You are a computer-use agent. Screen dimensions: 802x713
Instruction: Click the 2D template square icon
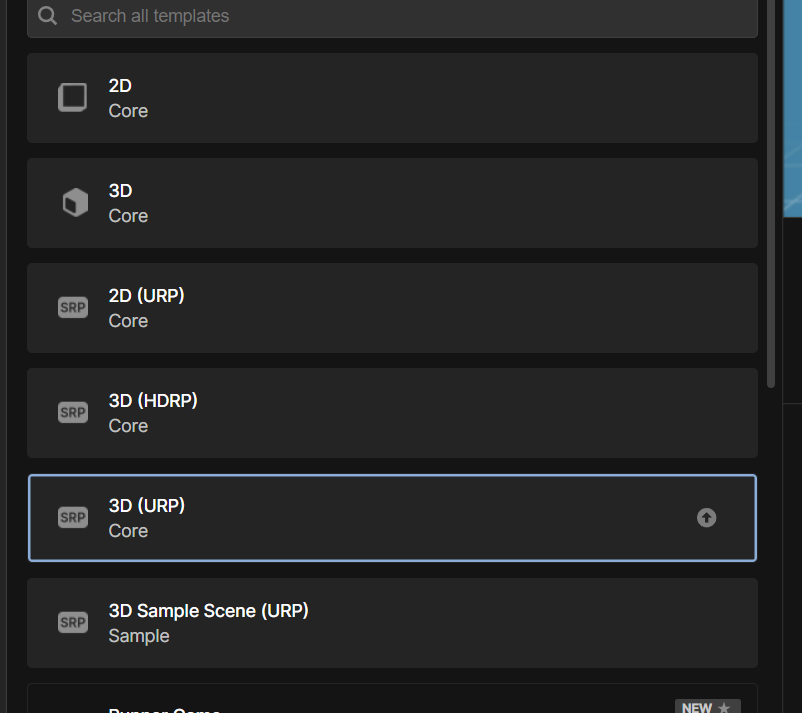(72, 98)
